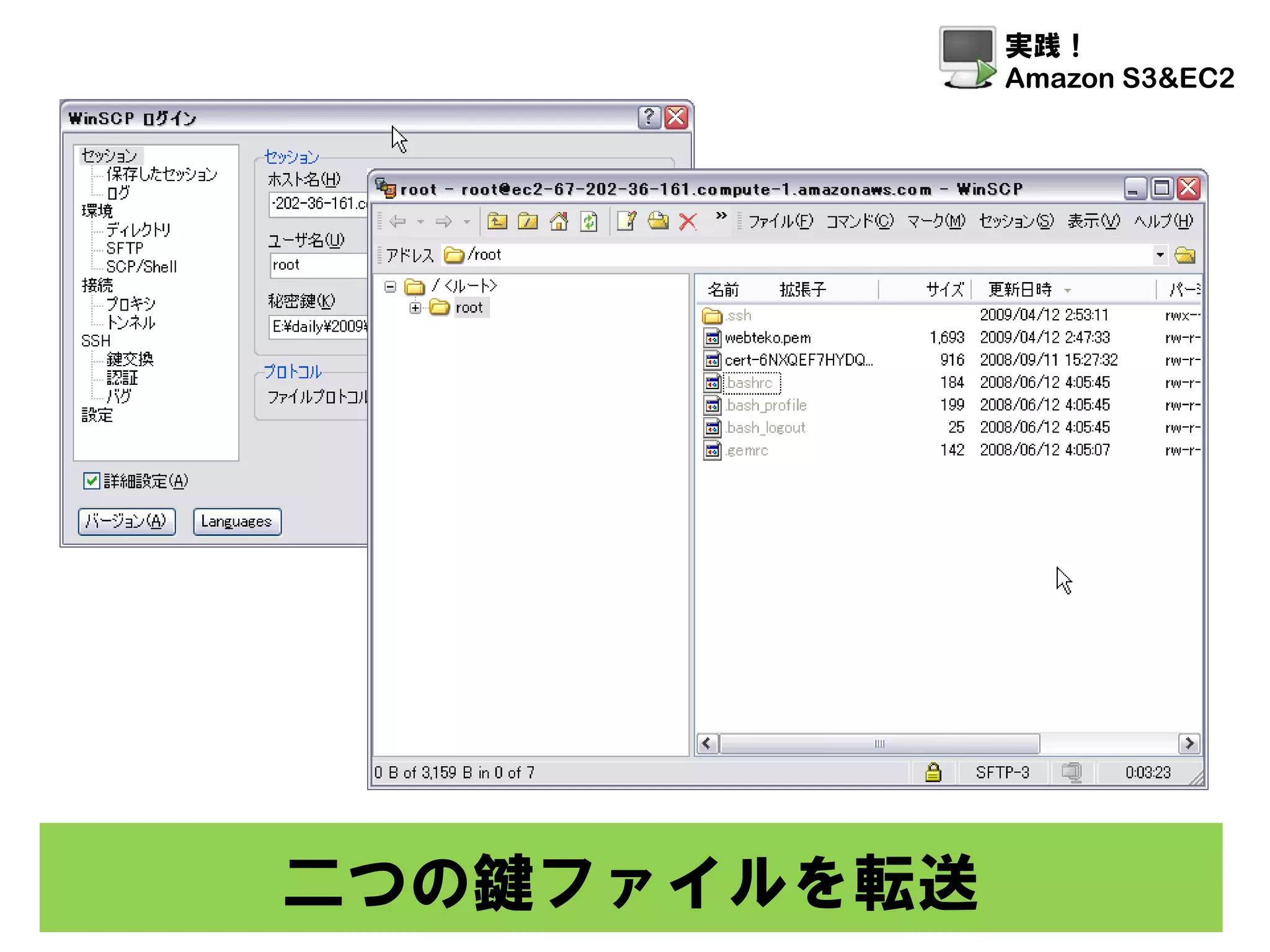This screenshot has width=1270, height=952.
Task: Click the login dialog help button
Action: click(x=649, y=117)
